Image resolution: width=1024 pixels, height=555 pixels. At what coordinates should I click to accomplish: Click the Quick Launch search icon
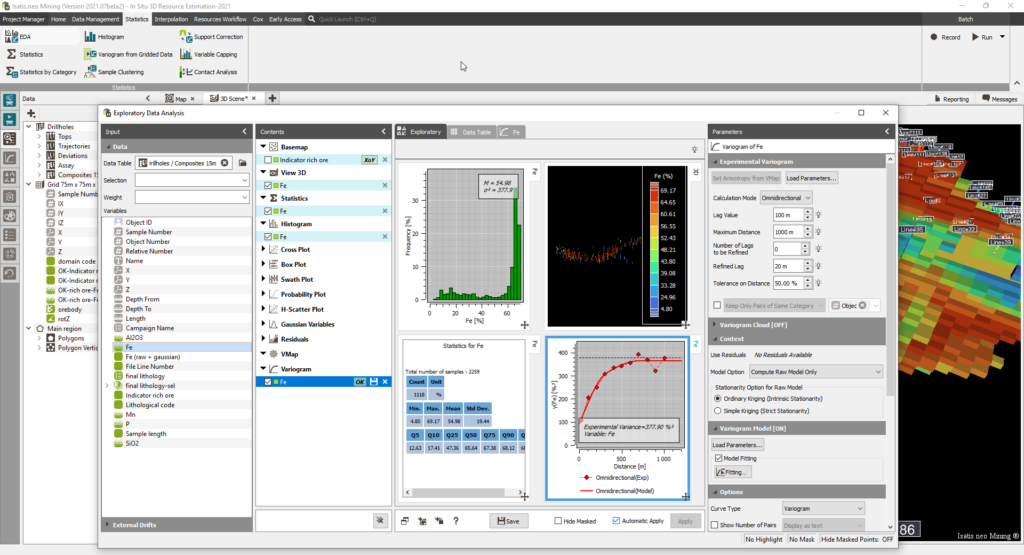click(312, 19)
